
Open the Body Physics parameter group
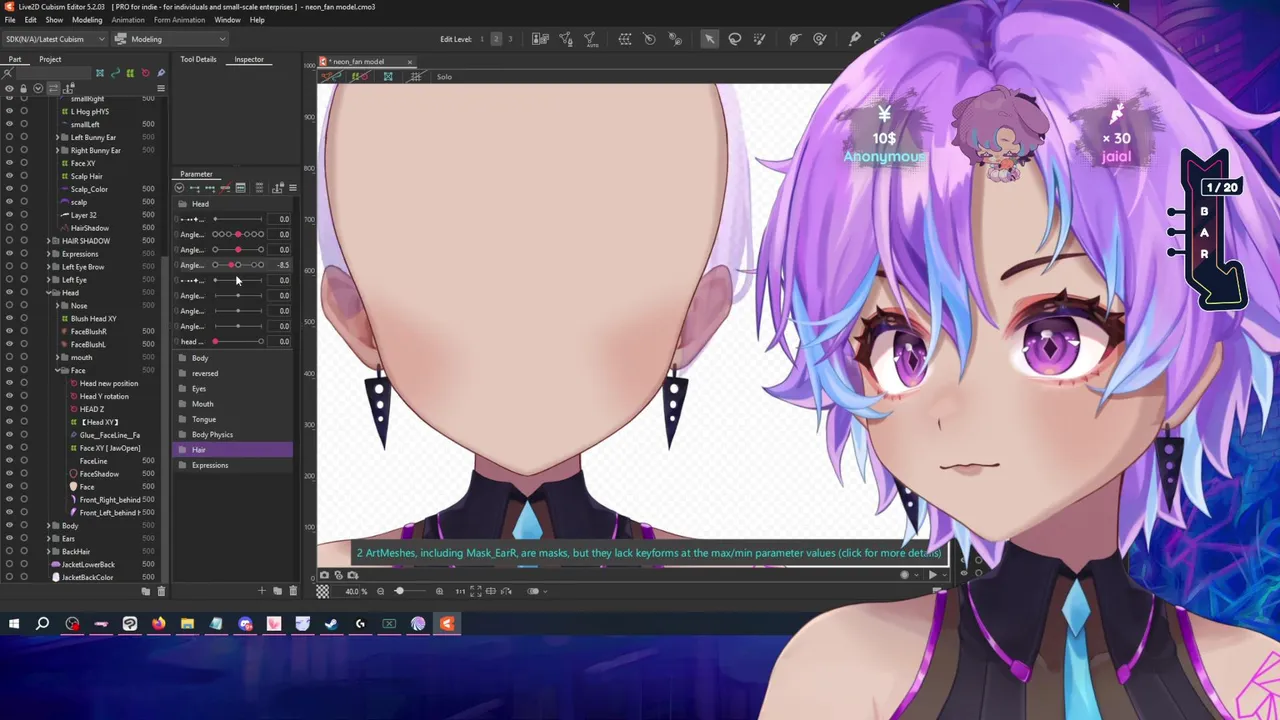(x=234, y=435)
